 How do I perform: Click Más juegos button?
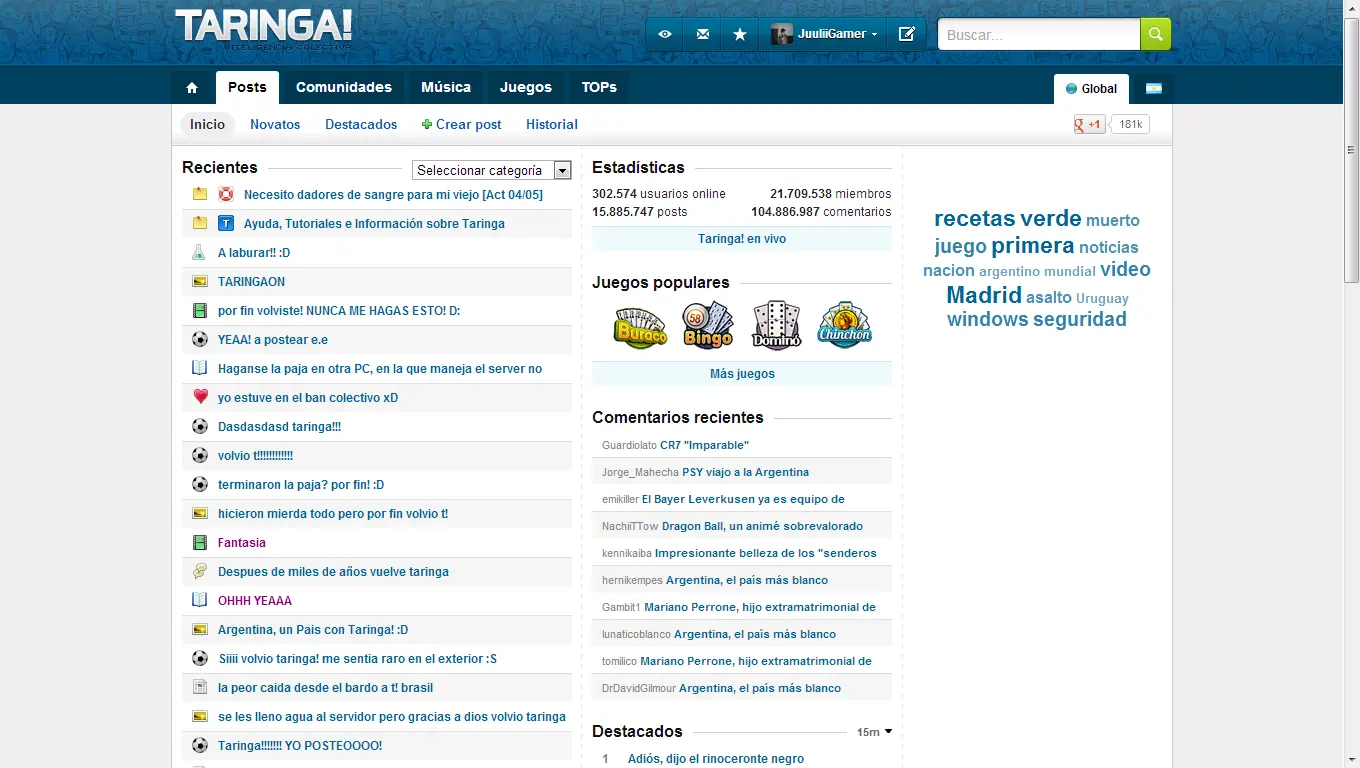[x=742, y=374]
